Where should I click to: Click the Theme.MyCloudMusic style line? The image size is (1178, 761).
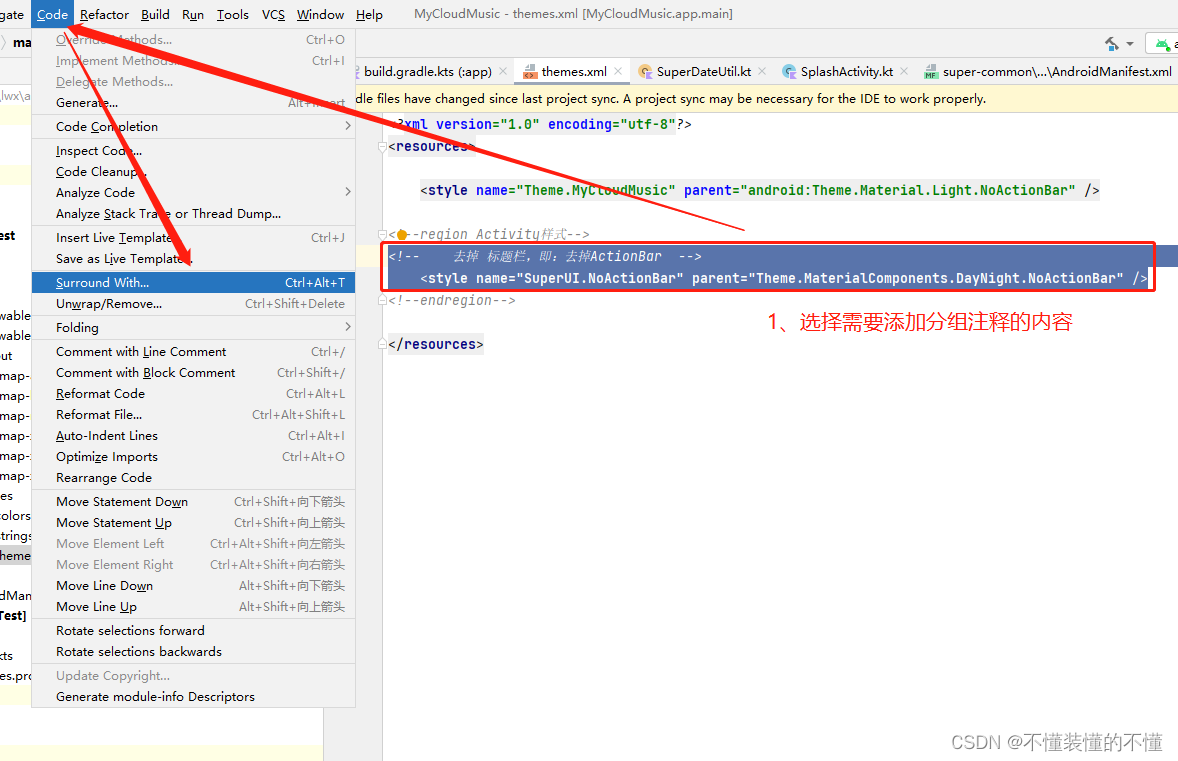(760, 191)
